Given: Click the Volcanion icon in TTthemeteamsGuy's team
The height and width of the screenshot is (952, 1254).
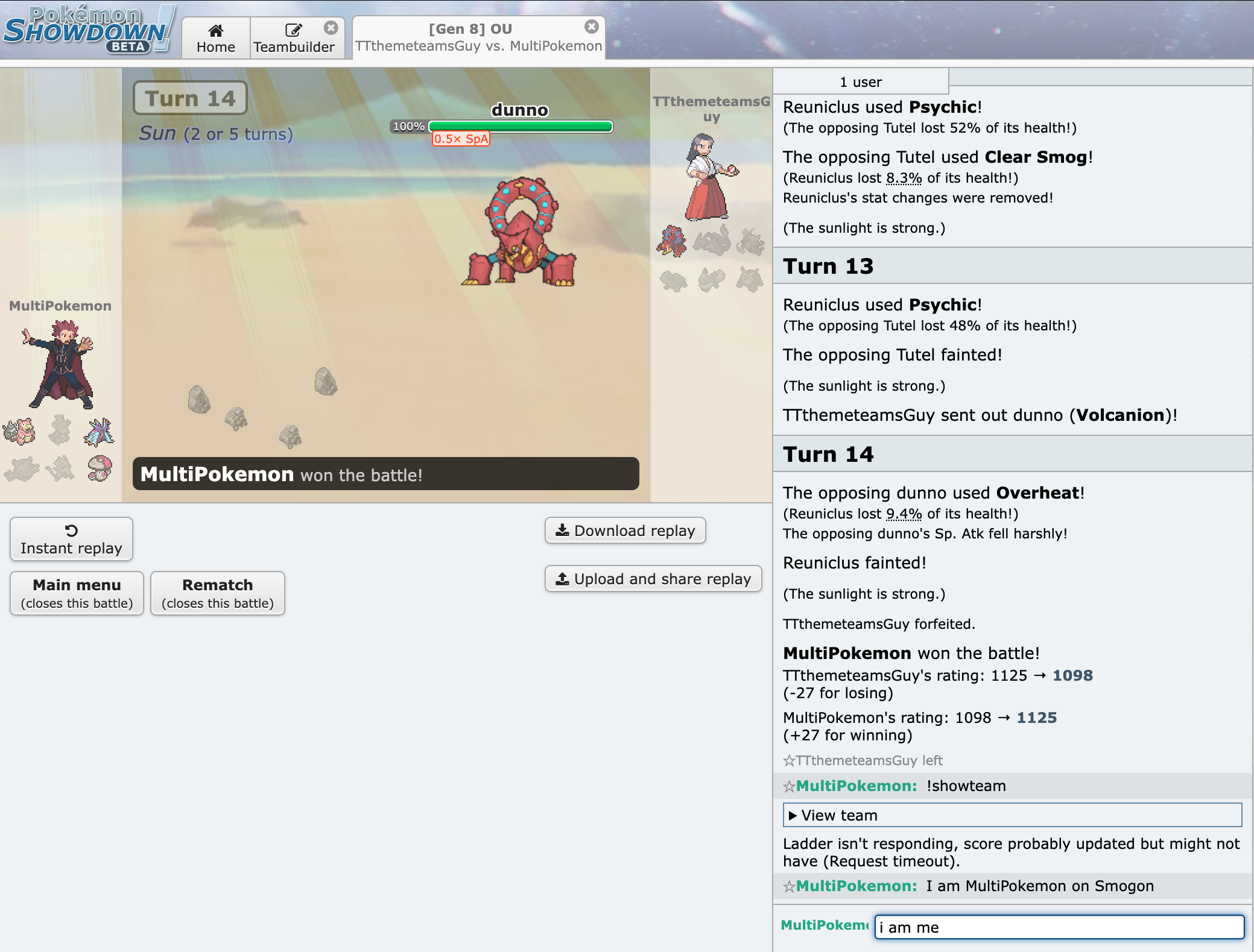Looking at the screenshot, I should click(672, 241).
